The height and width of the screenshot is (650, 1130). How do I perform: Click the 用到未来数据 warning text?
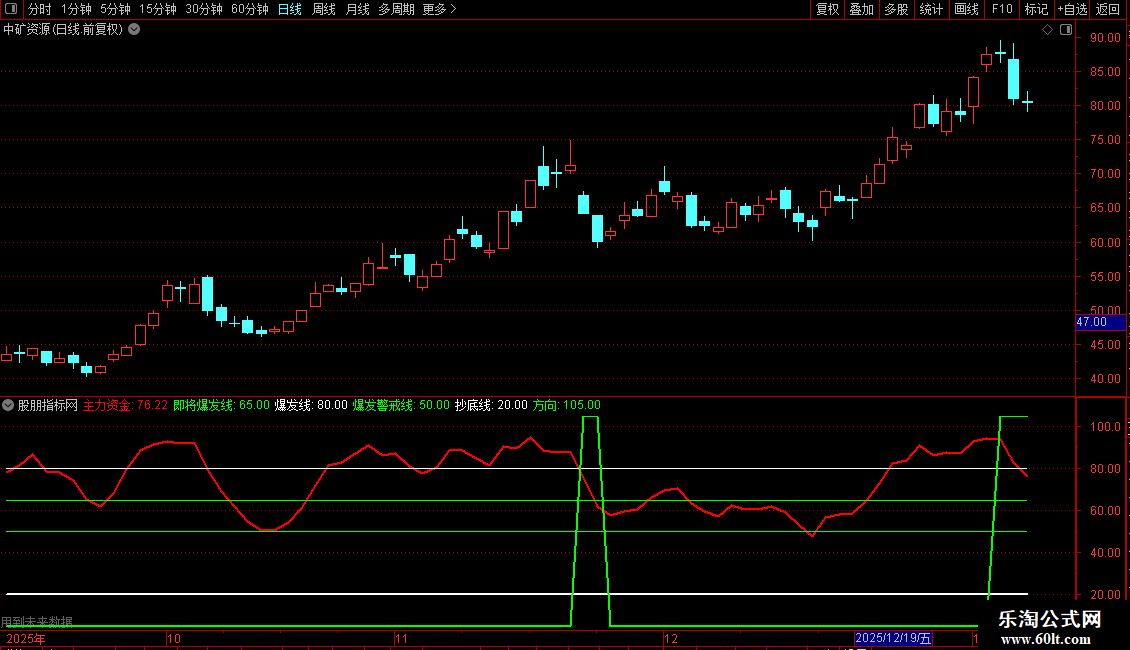pos(37,621)
